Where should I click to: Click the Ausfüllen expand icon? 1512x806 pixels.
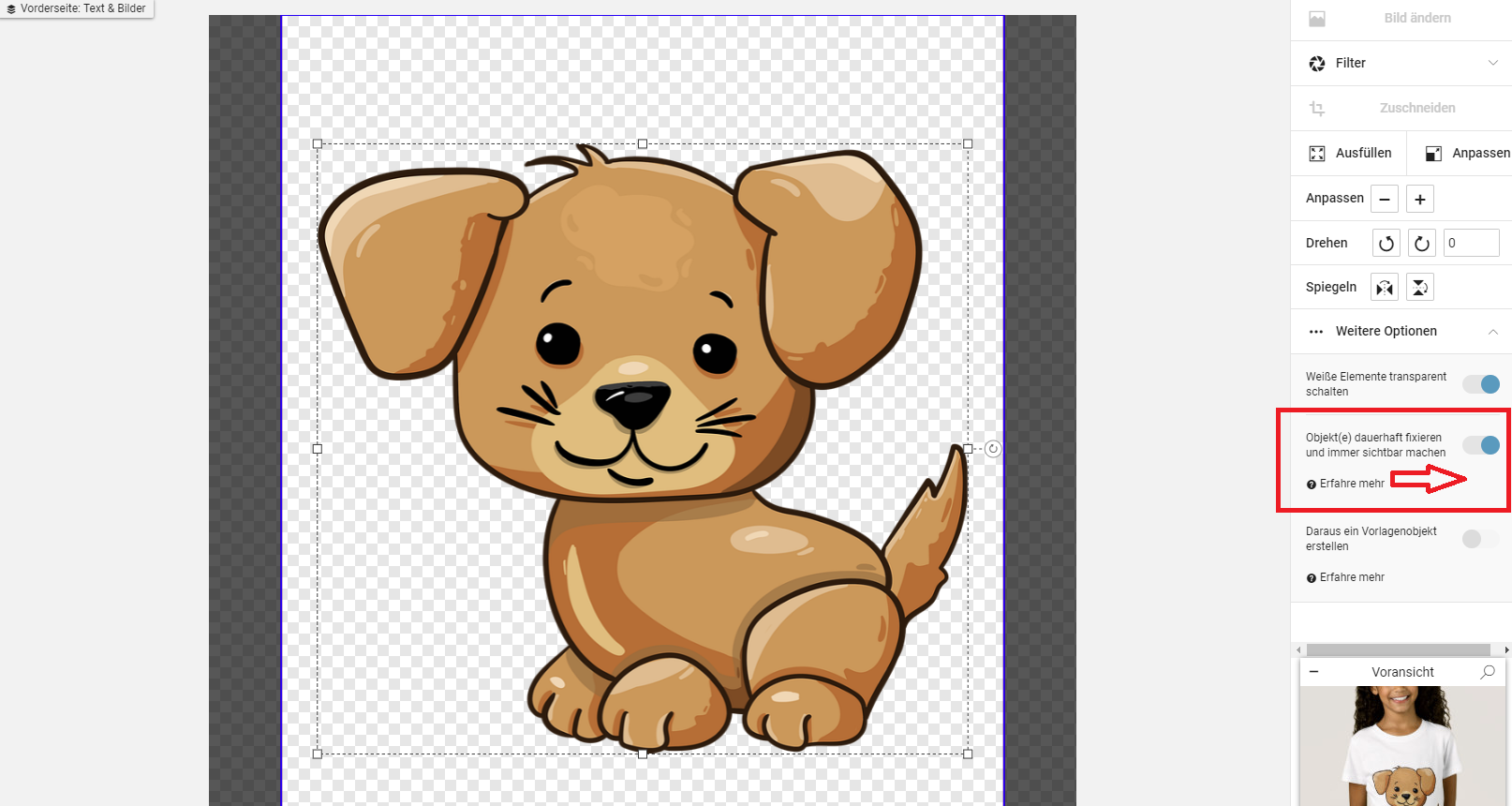(x=1317, y=153)
